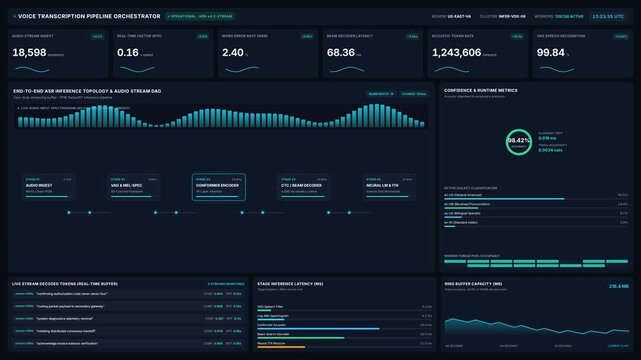Screen dimensions: 641x360
Task: Click the Operational ASR status badge
Action: click(200, 16)
